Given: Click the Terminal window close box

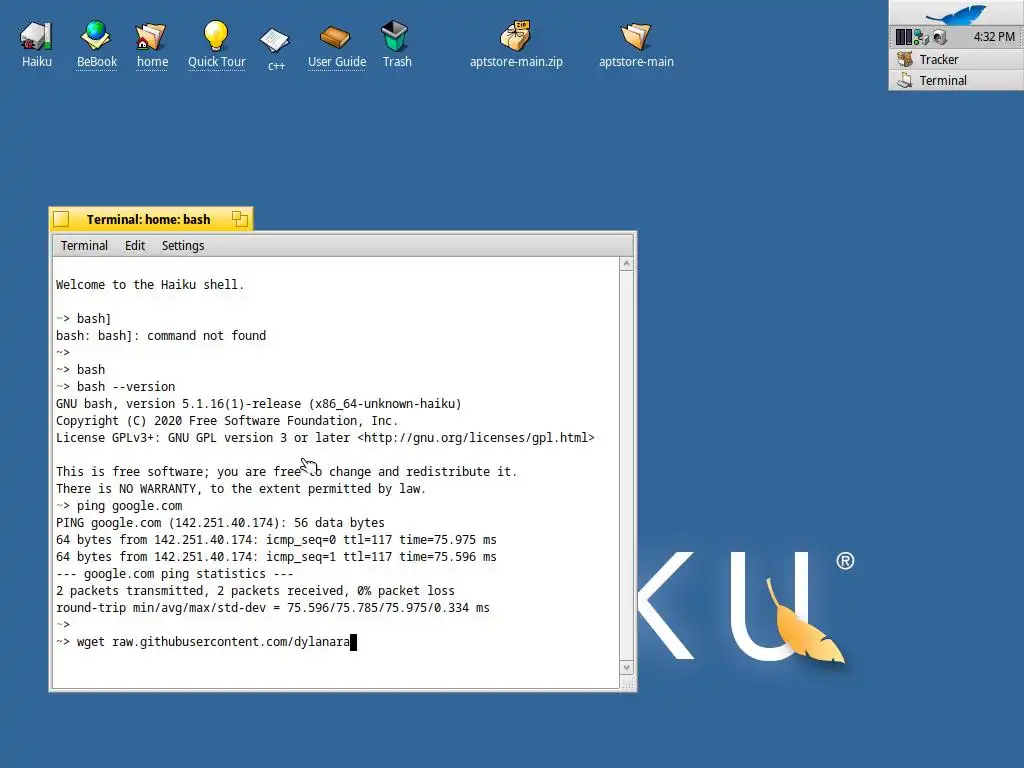Looking at the screenshot, I should (x=61, y=219).
